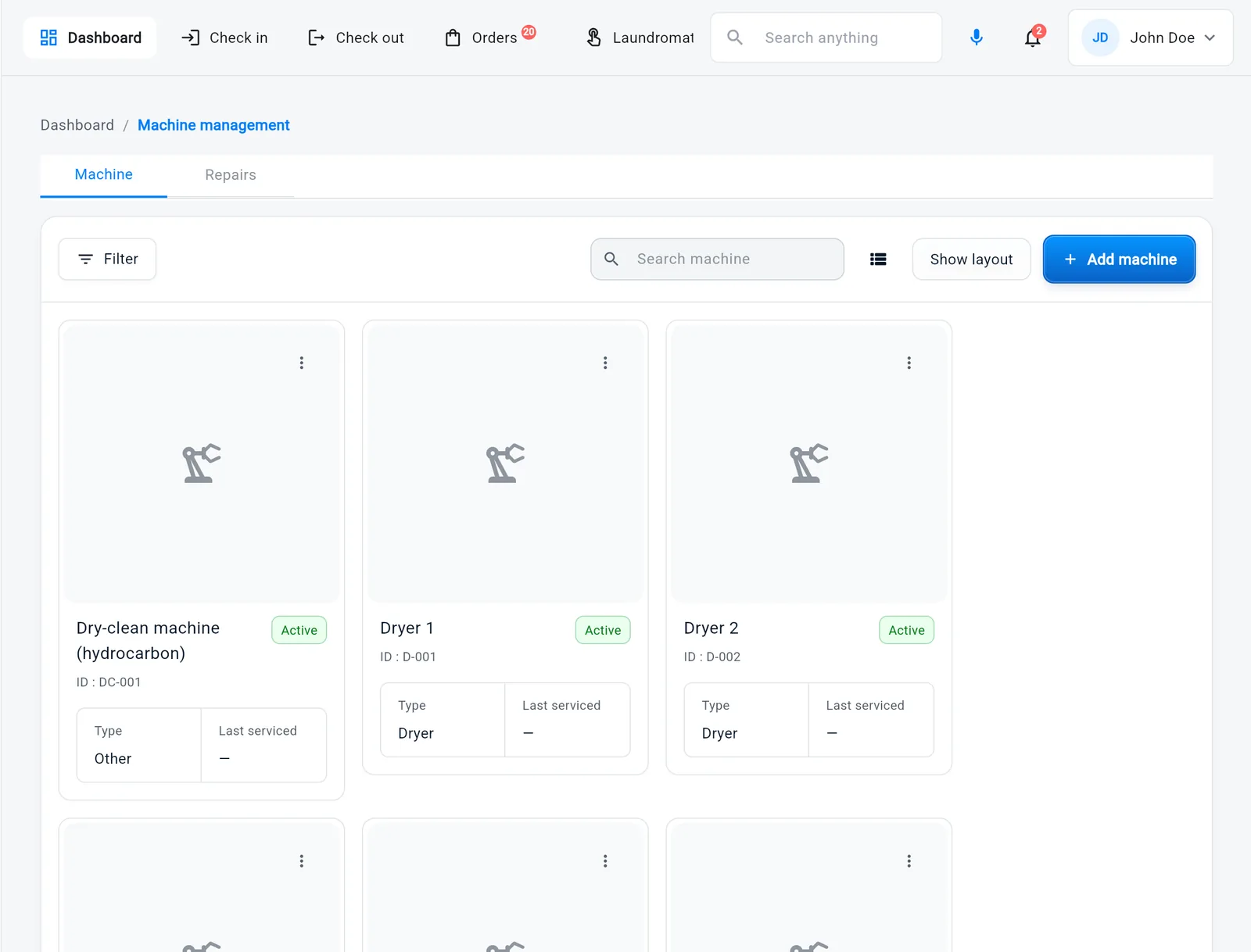Screen dimensions: 1251x952
Task: Click the Dry-clean machine image placeholder
Action: pos(202,463)
